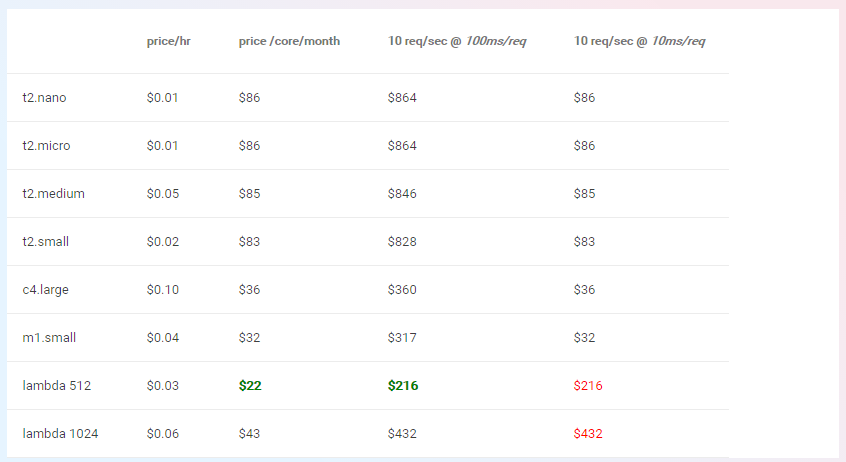Click the $0.10 price for c4.large
Image resolution: width=846 pixels, height=462 pixels.
[x=163, y=290]
